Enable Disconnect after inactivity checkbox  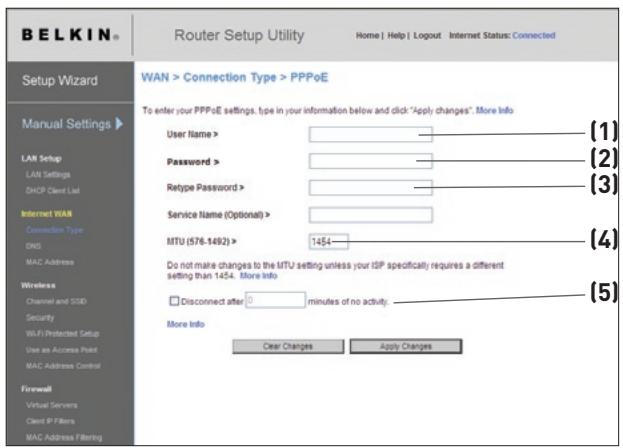(174, 301)
